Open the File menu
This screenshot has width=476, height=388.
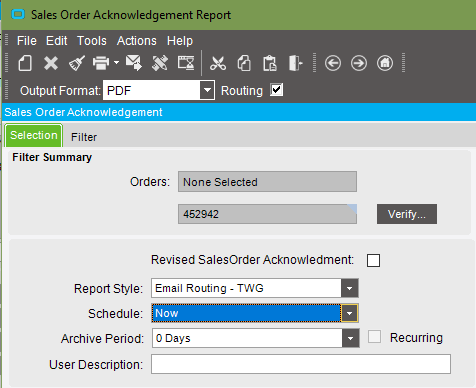(27, 41)
